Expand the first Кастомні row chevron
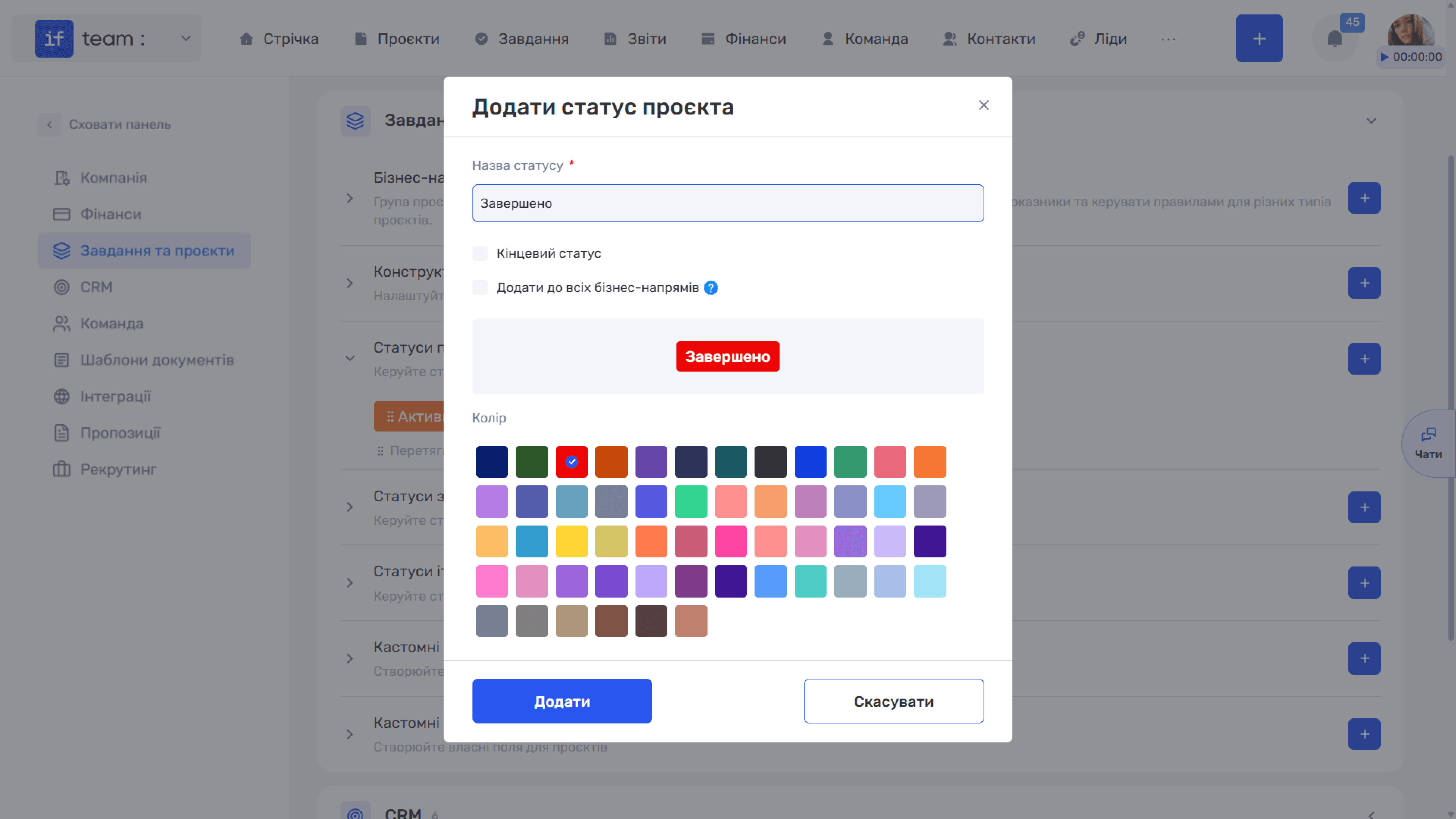The height and width of the screenshot is (819, 1456). point(350,659)
